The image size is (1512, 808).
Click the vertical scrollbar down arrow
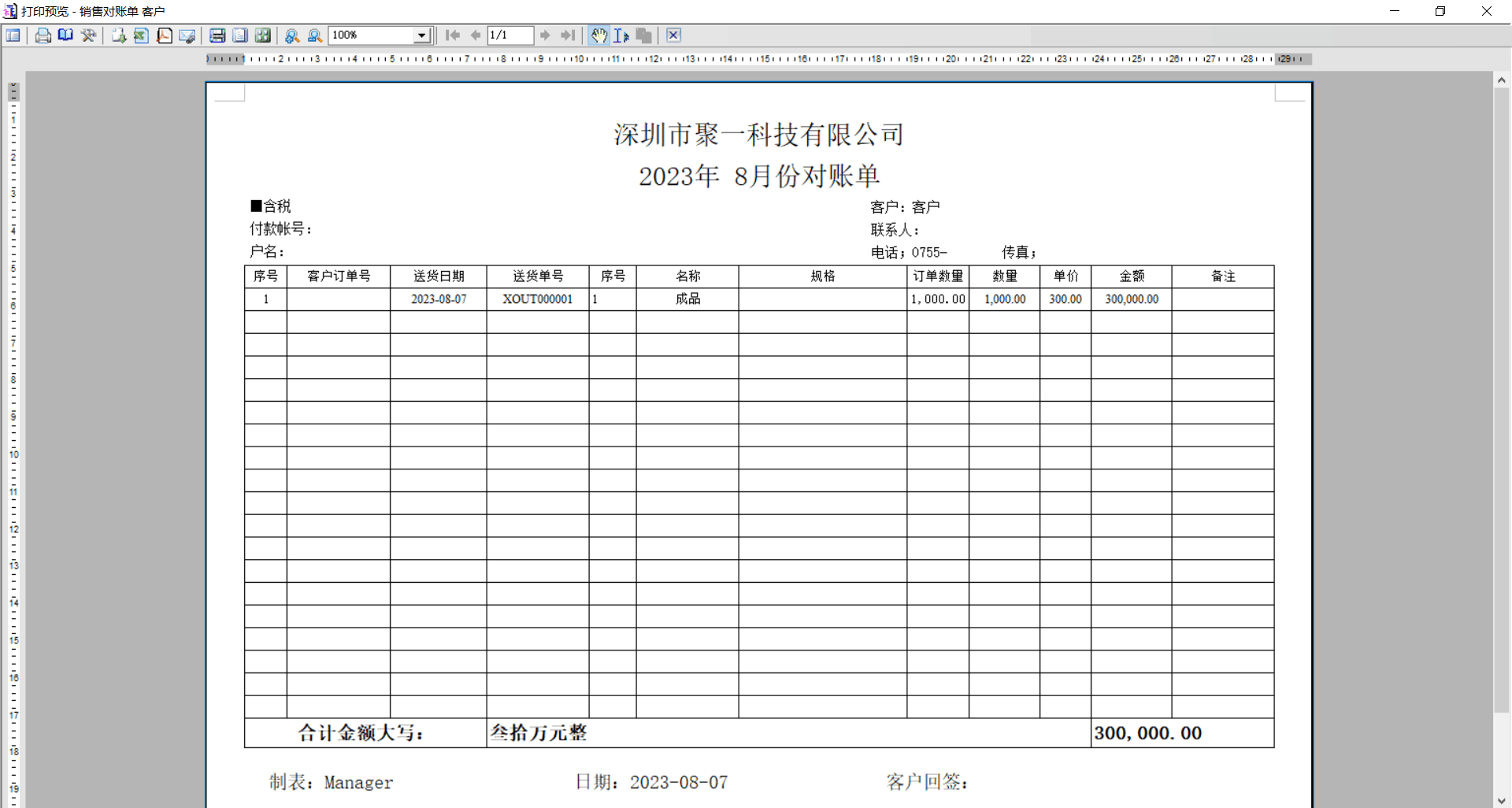click(x=1502, y=801)
